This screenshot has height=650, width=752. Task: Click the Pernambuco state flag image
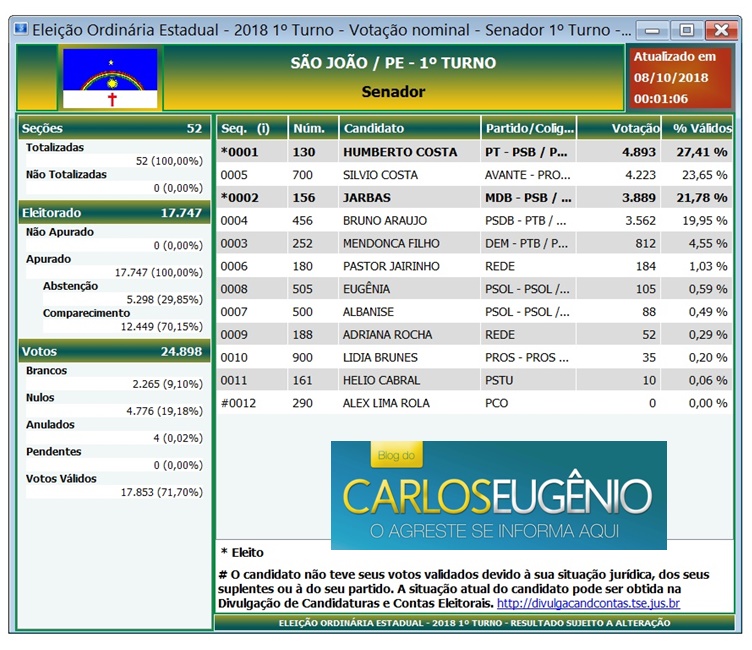tap(110, 78)
